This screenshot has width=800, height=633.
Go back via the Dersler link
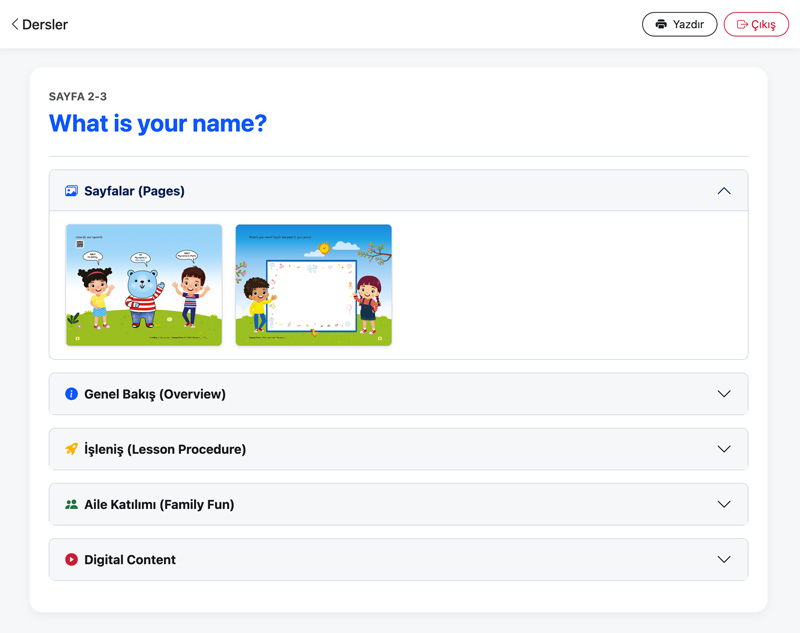coord(45,24)
